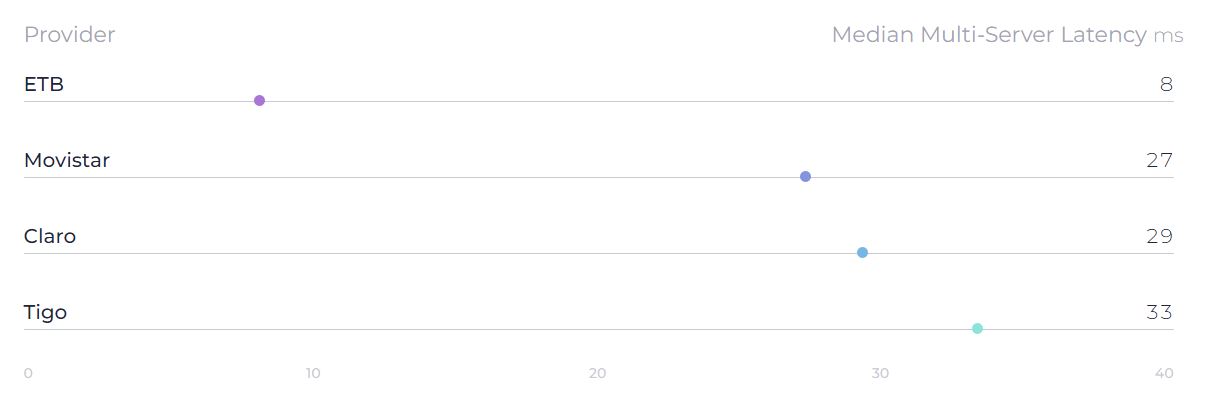This screenshot has width=1213, height=404.
Task: Select the ETB provider label
Action: pos(44,84)
